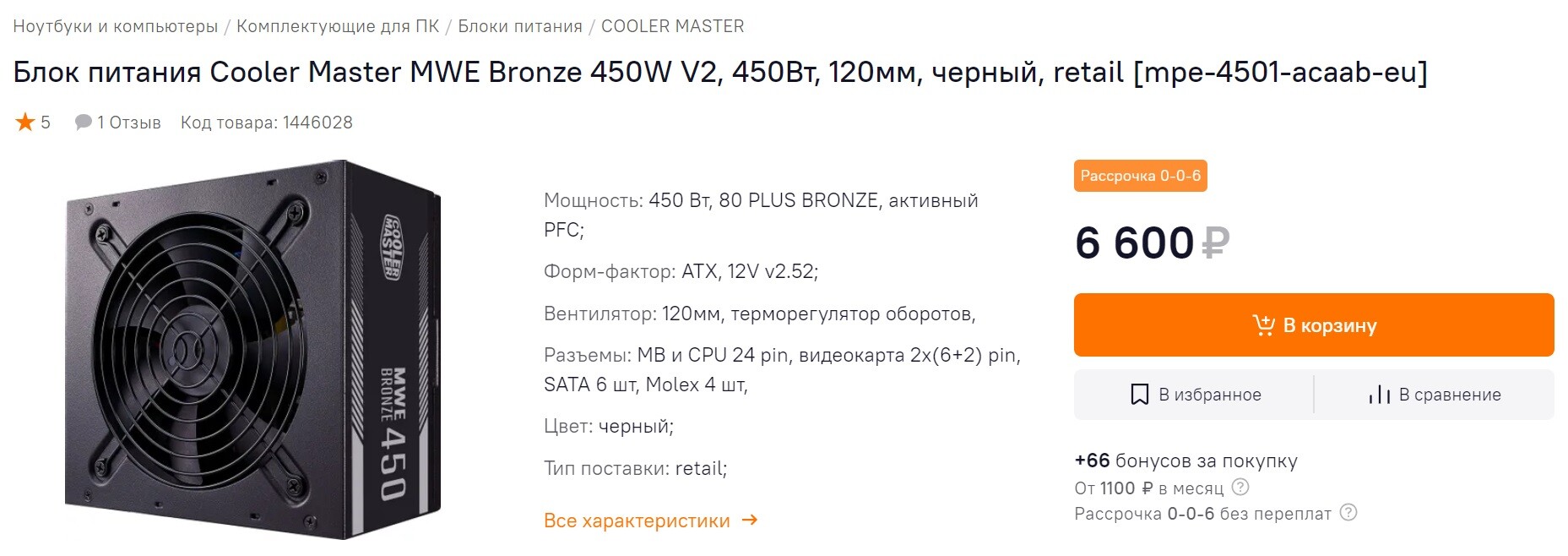Image resolution: width=1568 pixels, height=556 pixels.
Task: Add product to cart with В корзину
Action: (x=1314, y=325)
